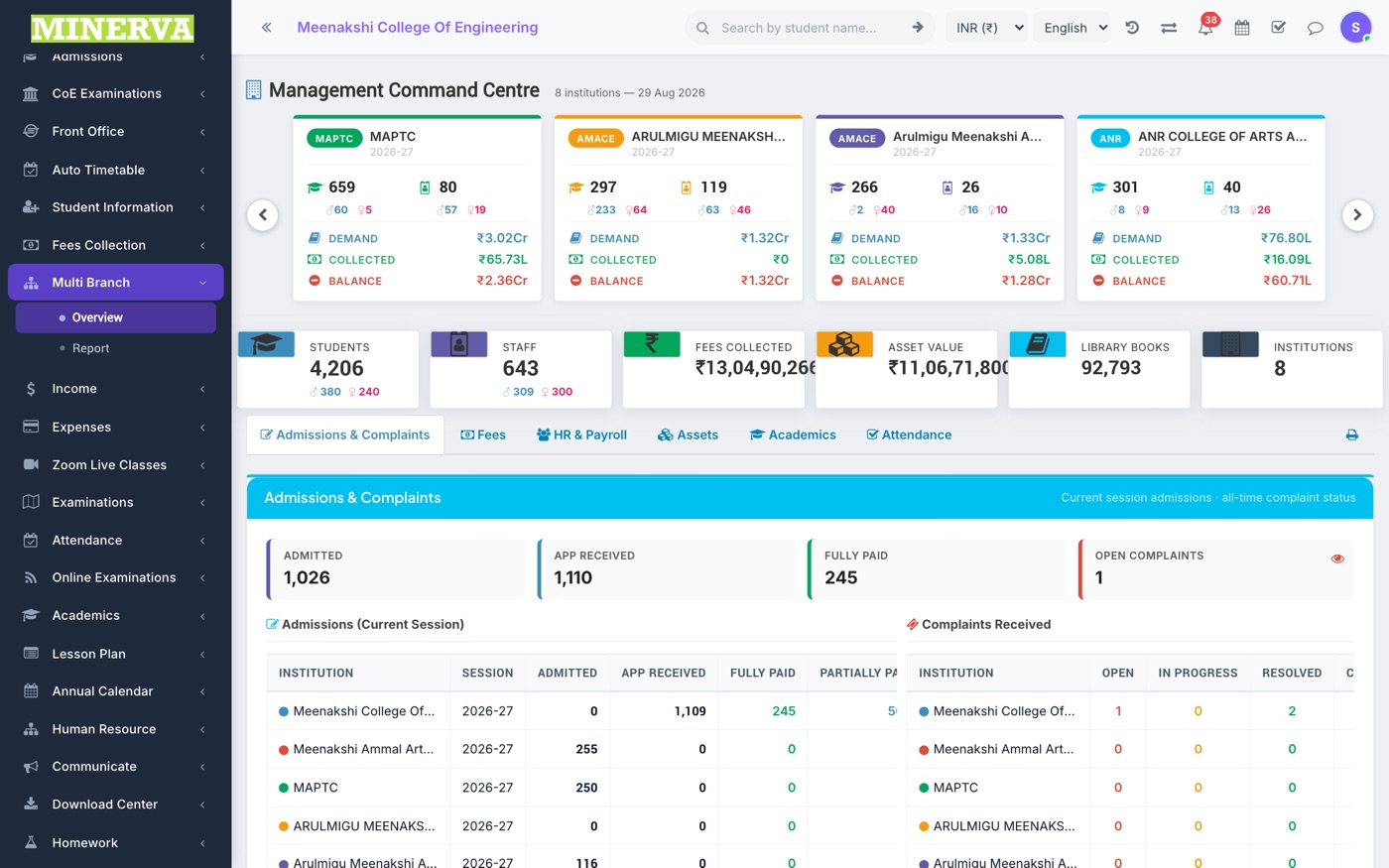Click the graduation cap icon on Students card
The image size is (1389, 868).
point(266,344)
